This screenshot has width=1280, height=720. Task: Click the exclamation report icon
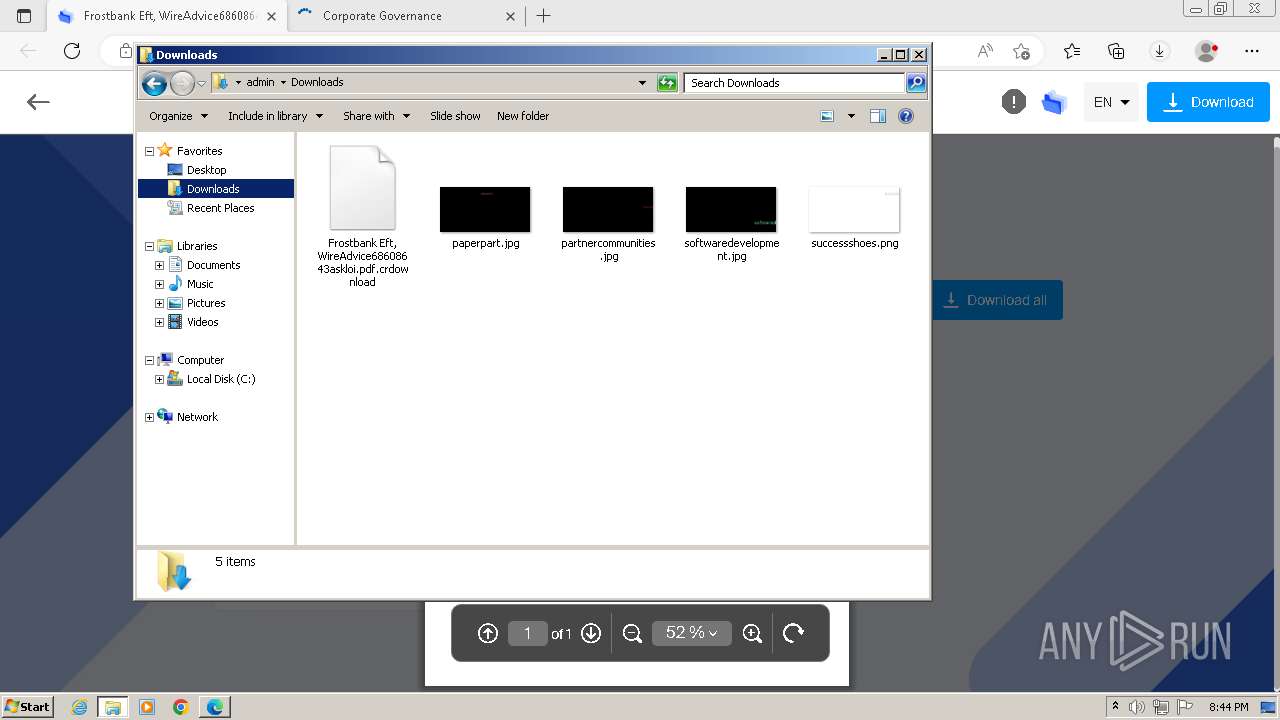point(1014,102)
